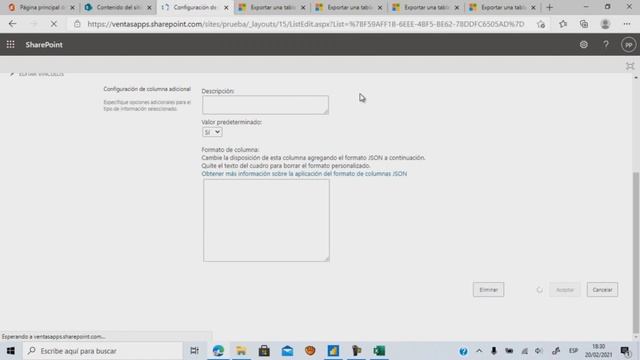Image resolution: width=640 pixels, height=360 pixels.
Task: Switch to Página principal tab
Action: click(42, 7)
